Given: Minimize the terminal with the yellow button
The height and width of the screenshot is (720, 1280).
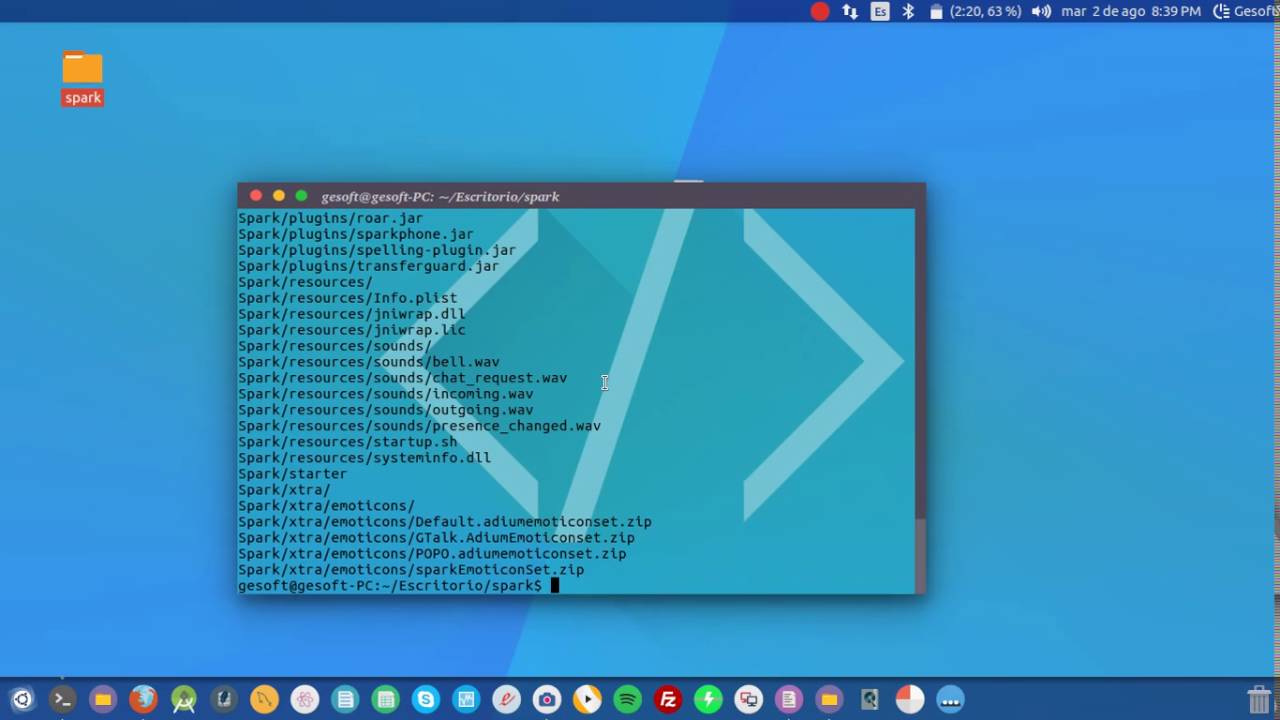Looking at the screenshot, I should pyautogui.click(x=279, y=196).
